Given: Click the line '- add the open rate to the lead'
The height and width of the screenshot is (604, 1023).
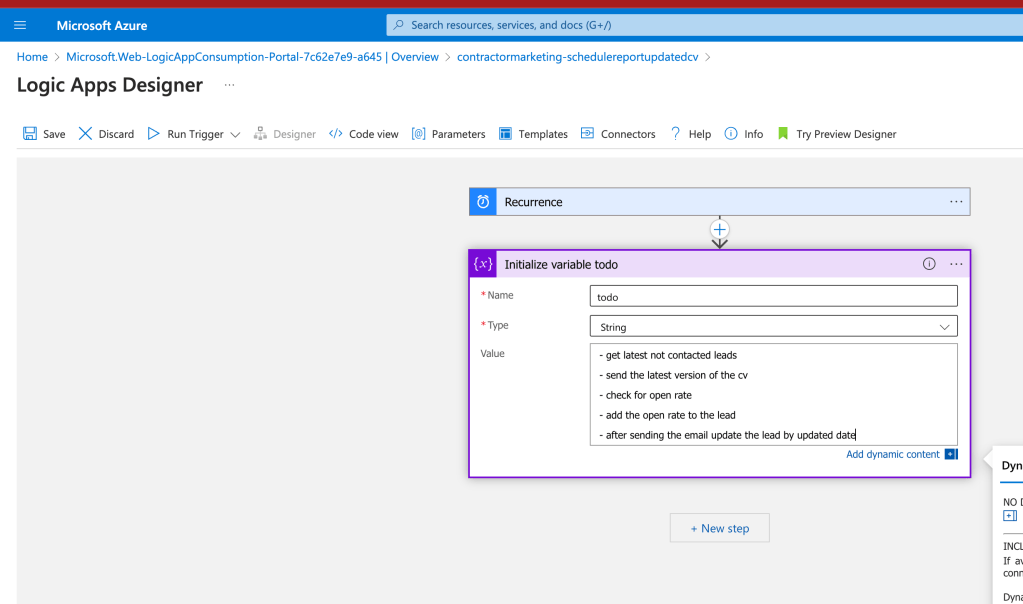Looking at the screenshot, I should pyautogui.click(x=667, y=415).
